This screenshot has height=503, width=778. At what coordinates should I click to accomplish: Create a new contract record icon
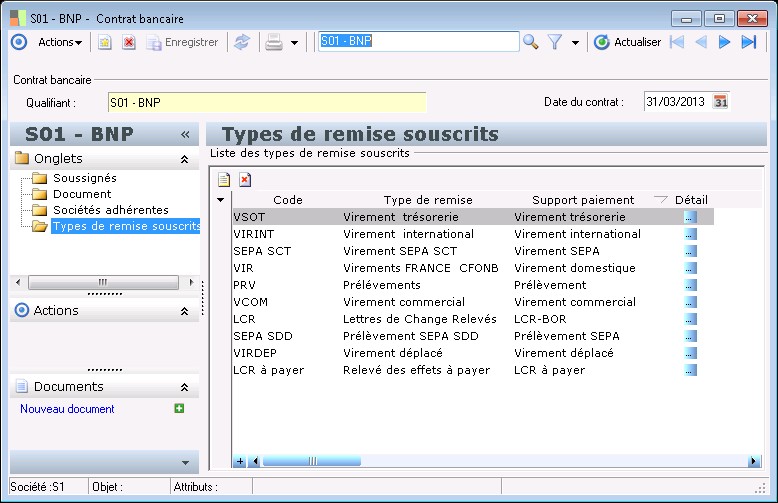(x=104, y=43)
